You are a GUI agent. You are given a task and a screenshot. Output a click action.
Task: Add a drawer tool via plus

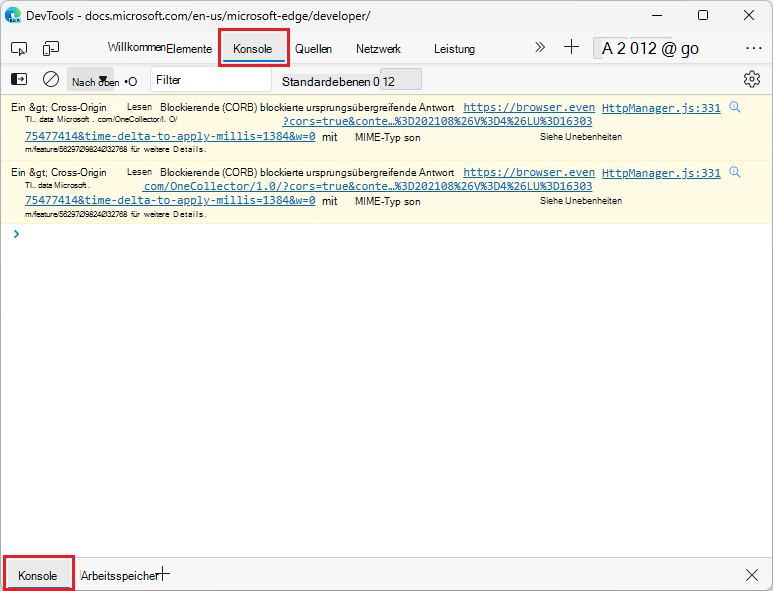tap(164, 574)
